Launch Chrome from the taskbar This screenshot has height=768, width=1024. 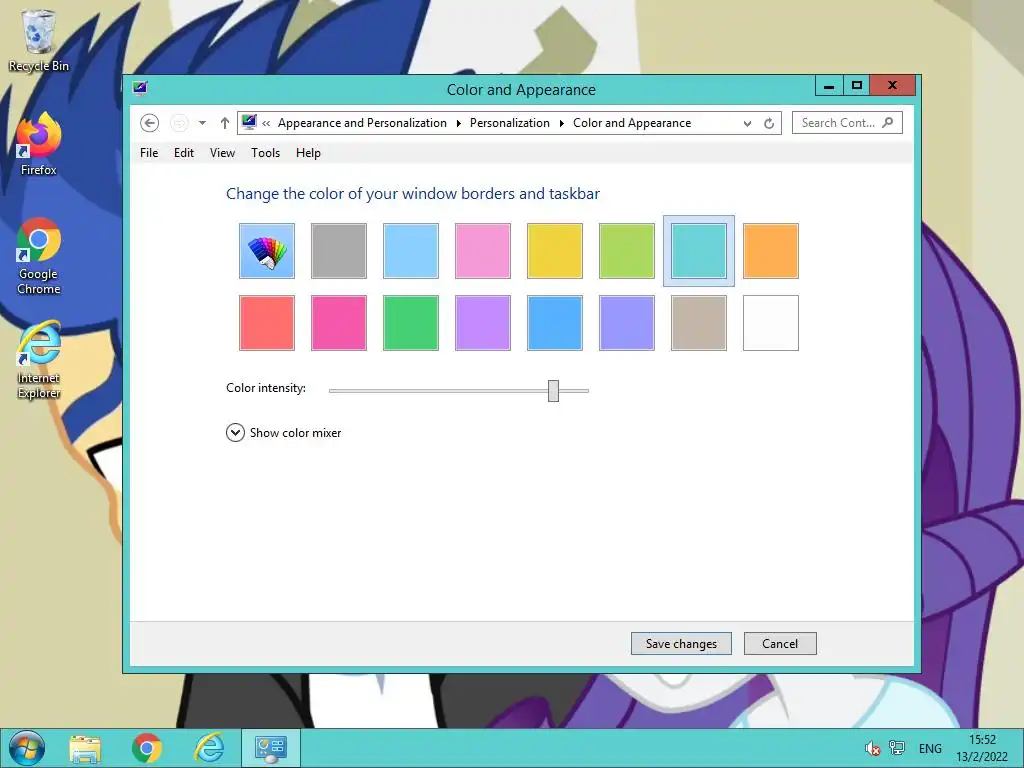(147, 748)
